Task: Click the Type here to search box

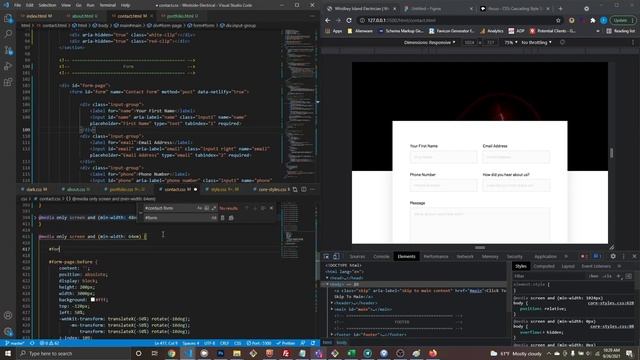Action: (73, 353)
